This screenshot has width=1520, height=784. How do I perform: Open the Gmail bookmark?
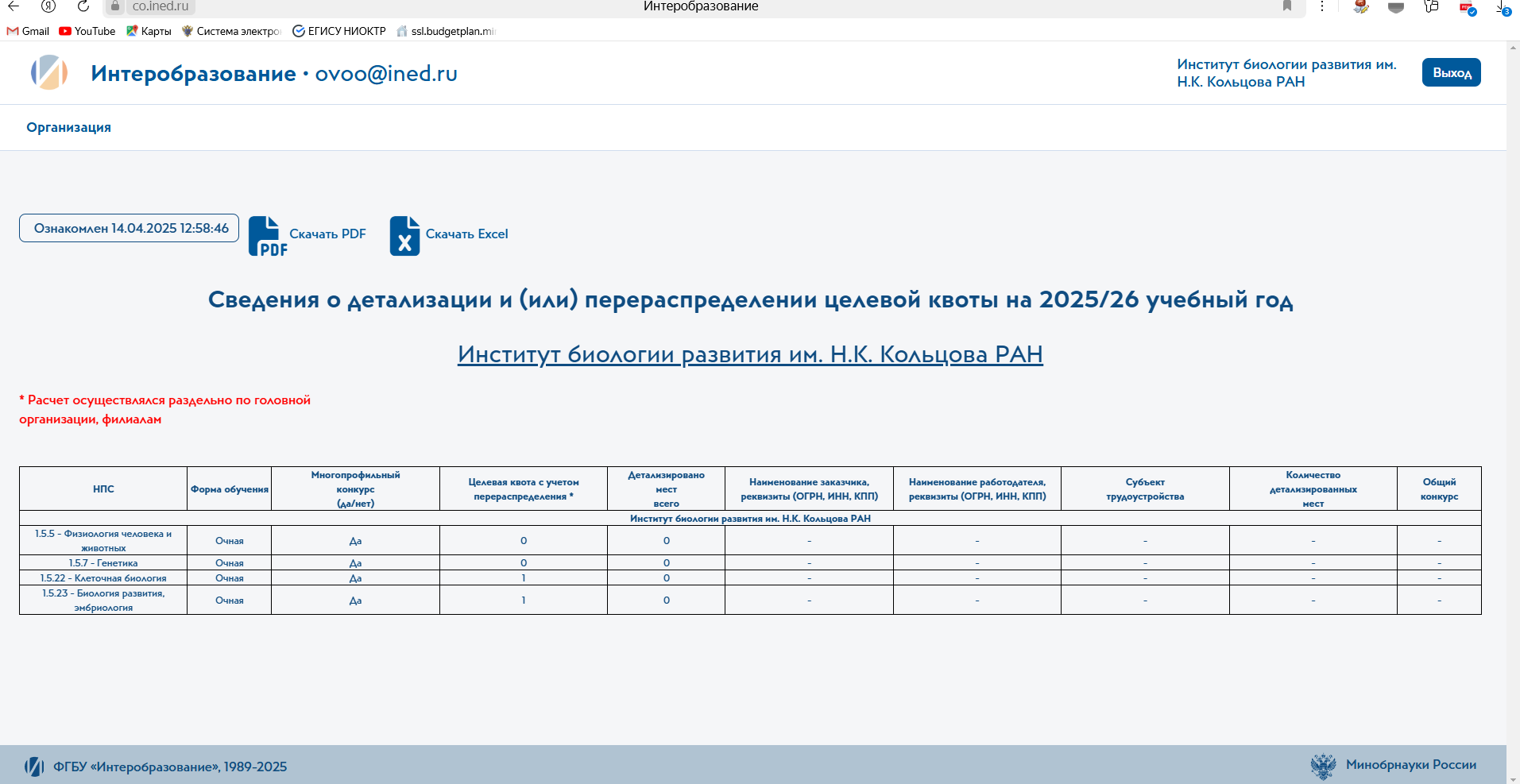tap(28, 31)
